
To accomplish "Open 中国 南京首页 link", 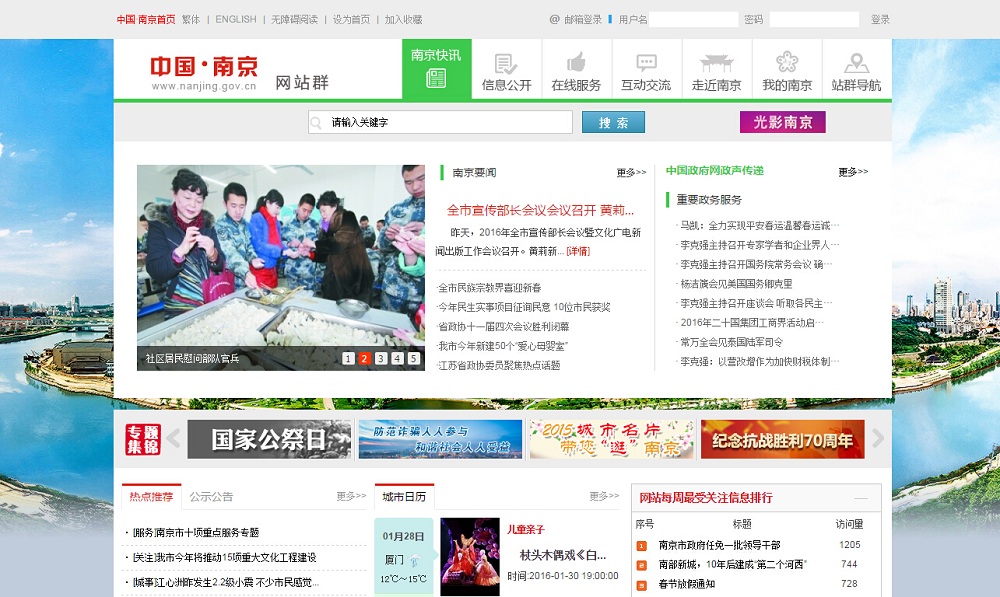I will pyautogui.click(x=146, y=20).
